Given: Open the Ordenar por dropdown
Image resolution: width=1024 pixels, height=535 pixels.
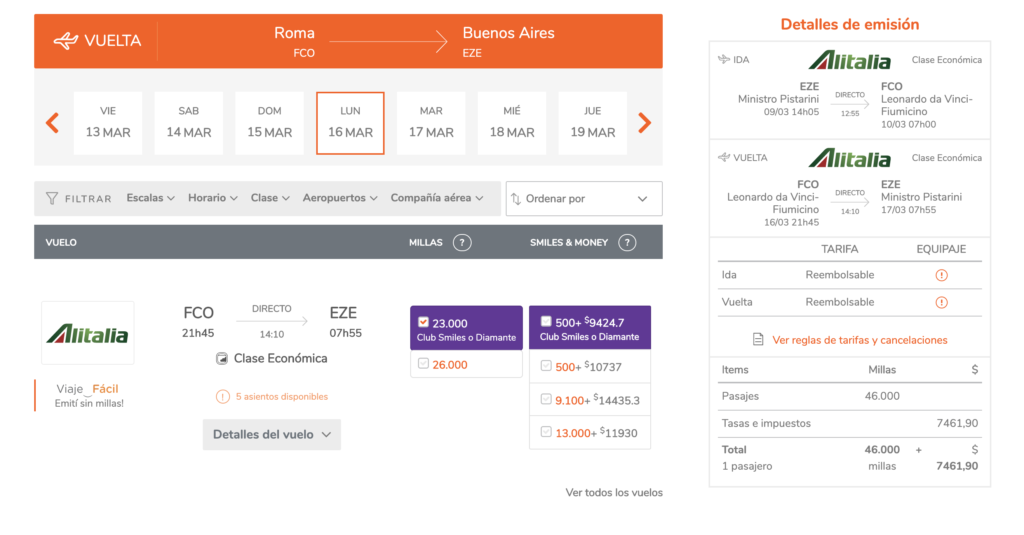Looking at the screenshot, I should (x=584, y=199).
